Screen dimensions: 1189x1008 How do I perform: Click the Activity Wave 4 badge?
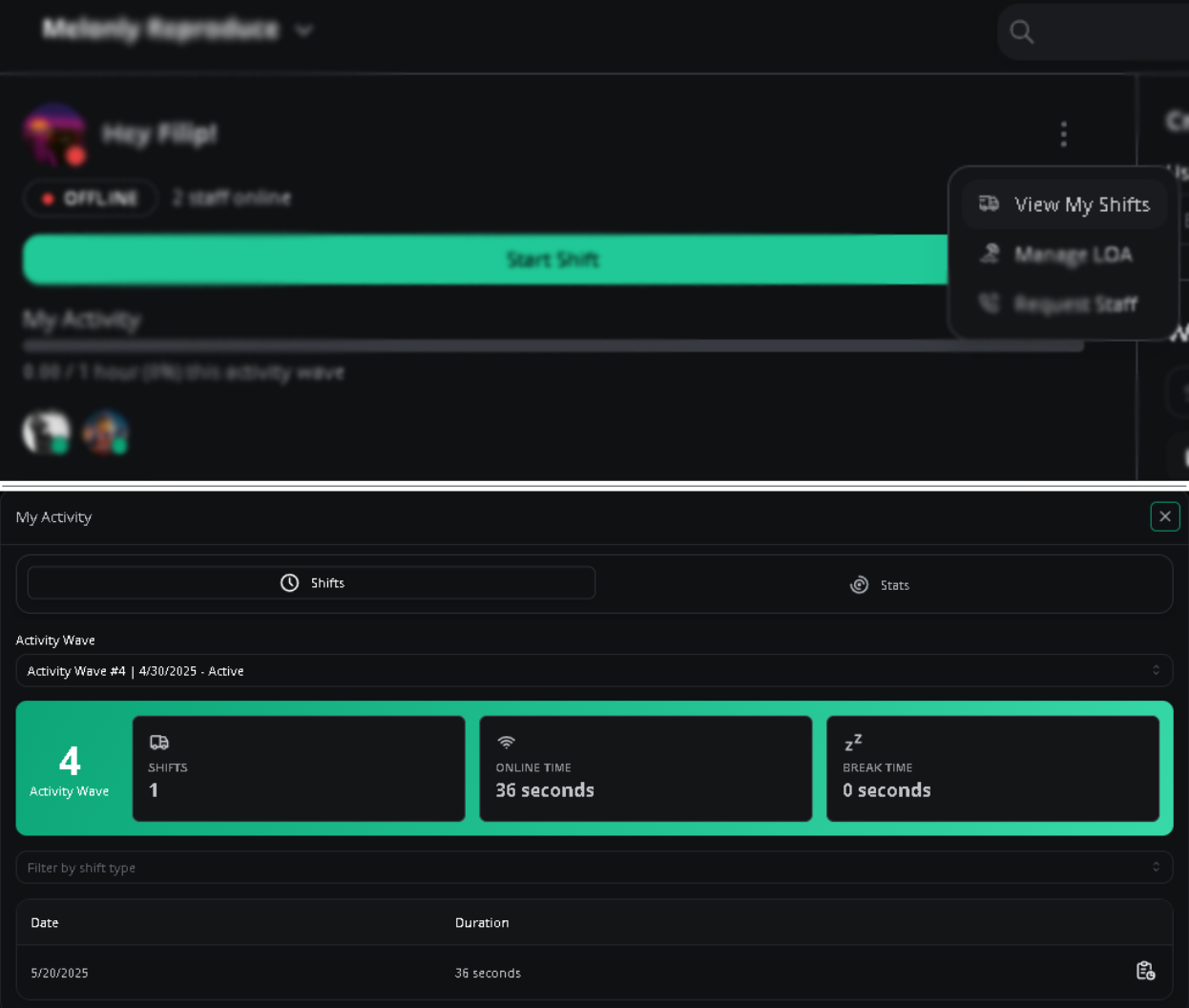(70, 769)
